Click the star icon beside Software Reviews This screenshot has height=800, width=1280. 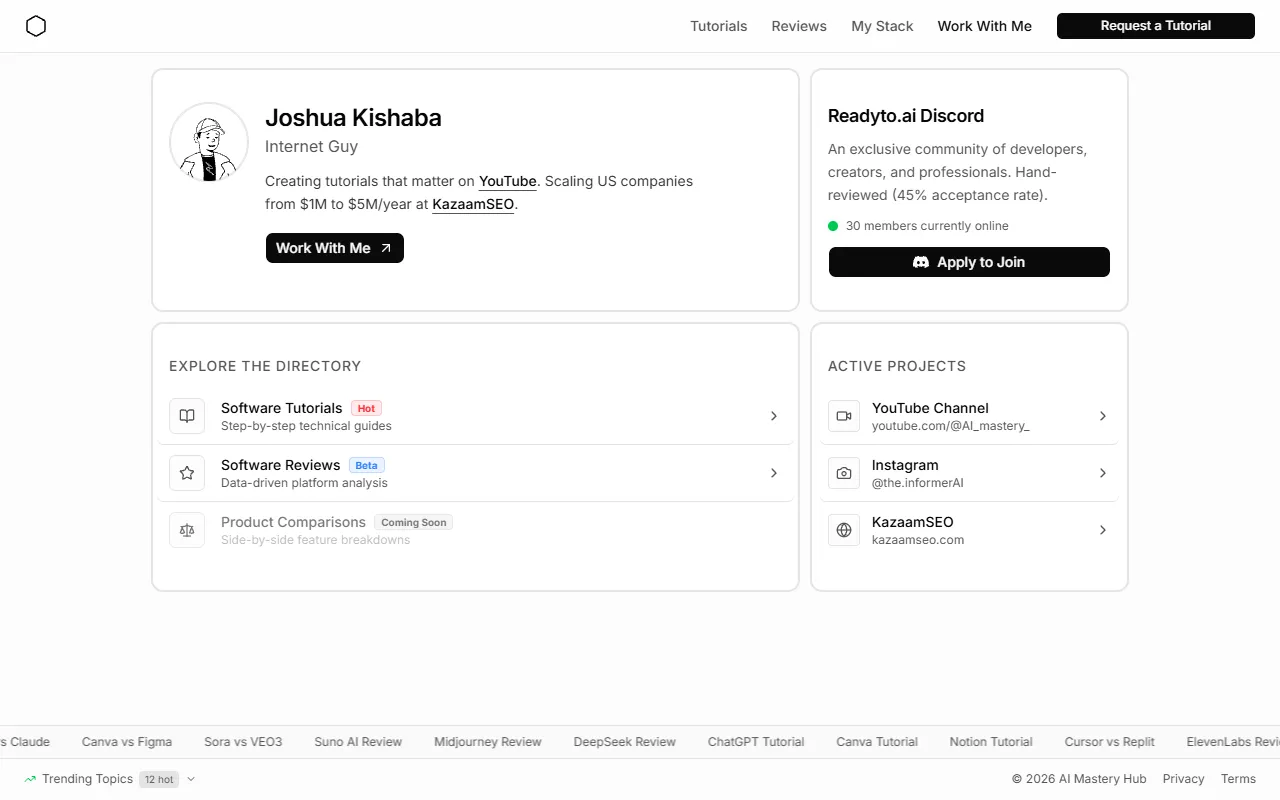pos(187,473)
